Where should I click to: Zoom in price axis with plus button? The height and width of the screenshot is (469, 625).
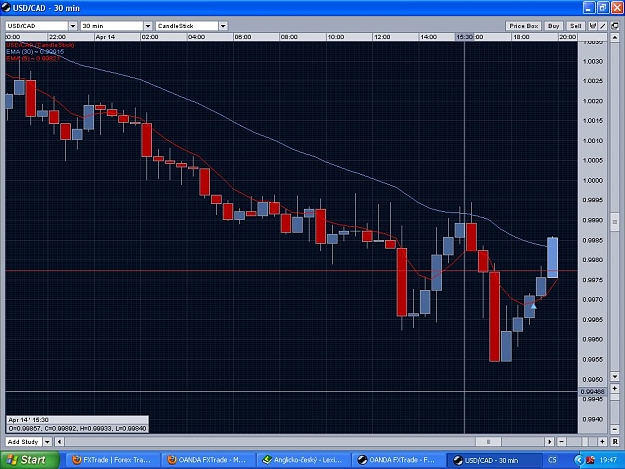614,388
